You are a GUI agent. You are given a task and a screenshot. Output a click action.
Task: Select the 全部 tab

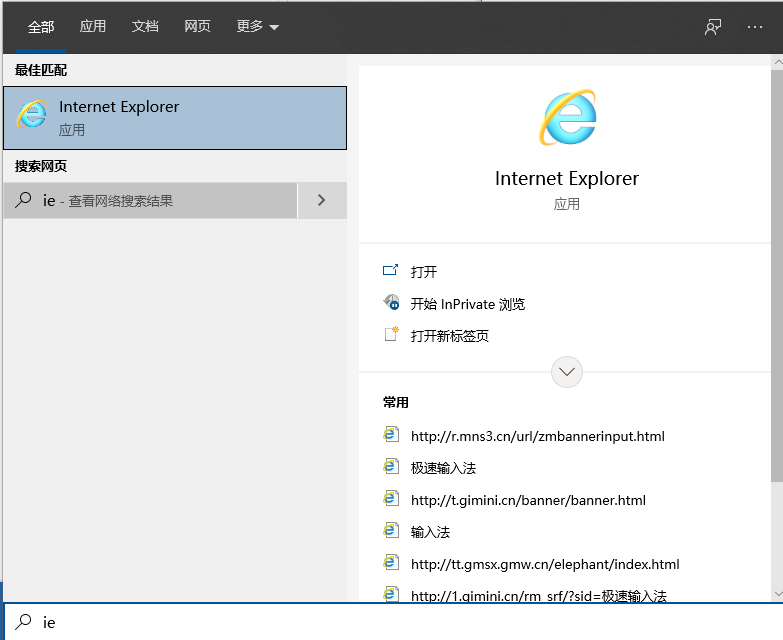click(41, 27)
